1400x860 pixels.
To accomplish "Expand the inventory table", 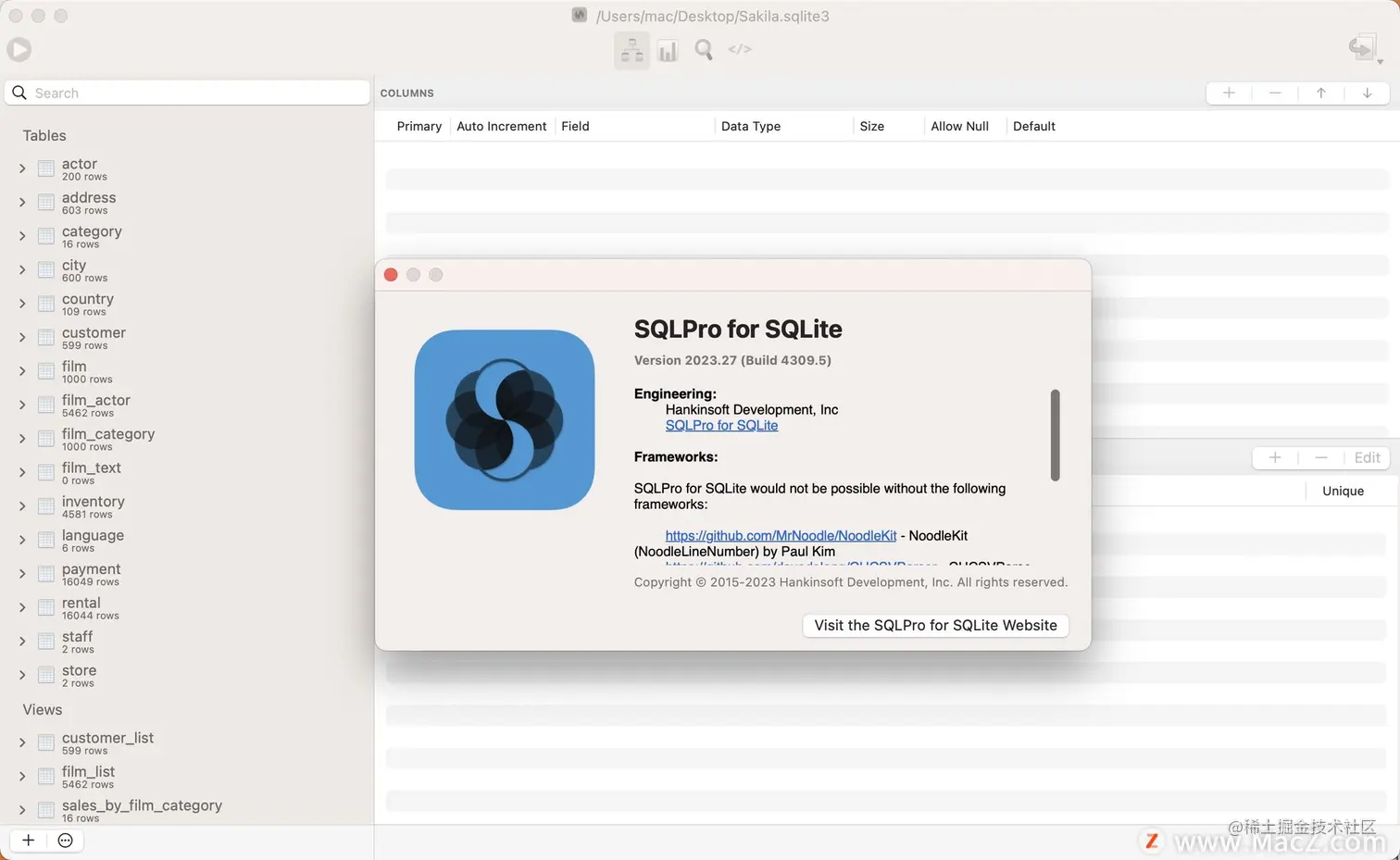I will click(22, 506).
